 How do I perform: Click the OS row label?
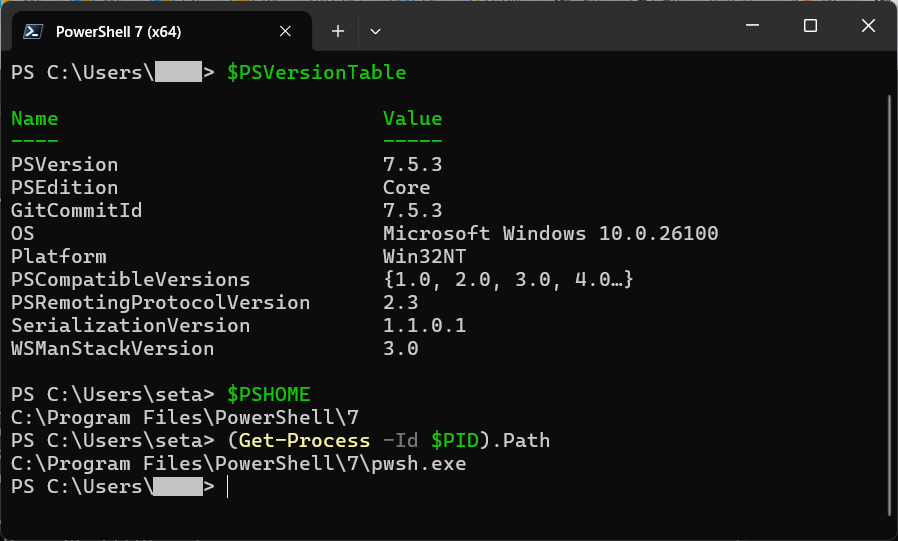pos(22,234)
